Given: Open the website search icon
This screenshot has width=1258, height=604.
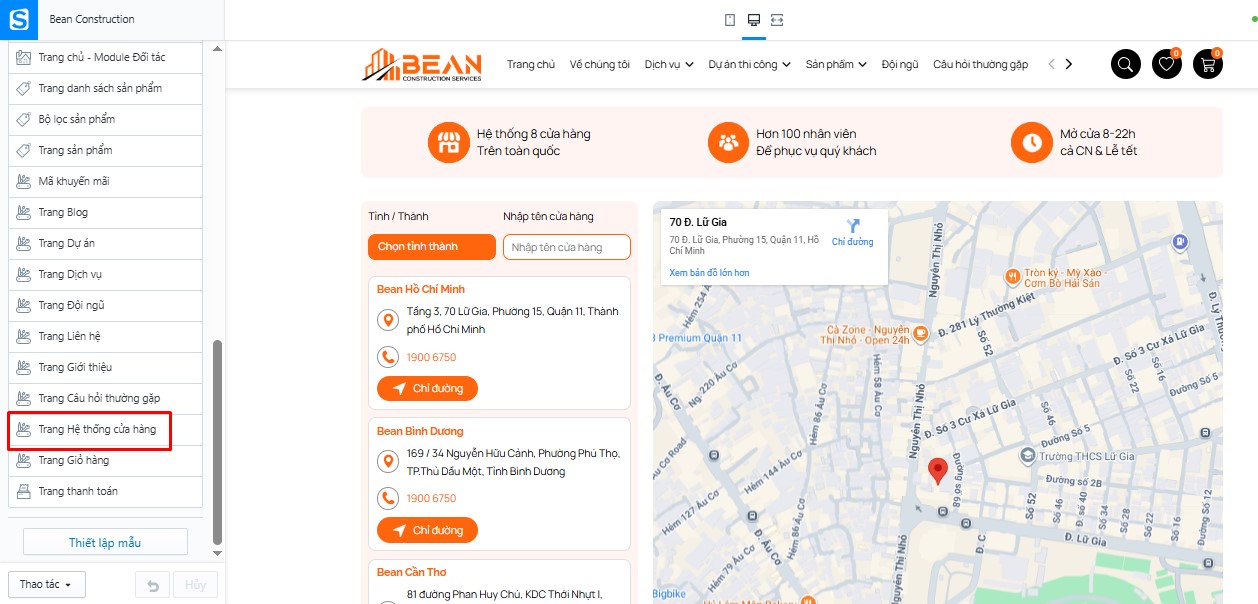Looking at the screenshot, I should [x=1125, y=64].
